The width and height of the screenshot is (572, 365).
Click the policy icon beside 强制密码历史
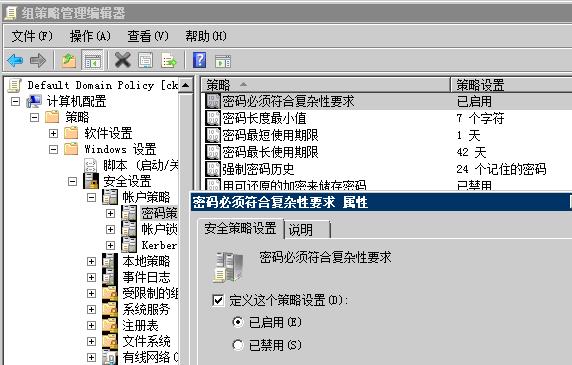pos(213,169)
